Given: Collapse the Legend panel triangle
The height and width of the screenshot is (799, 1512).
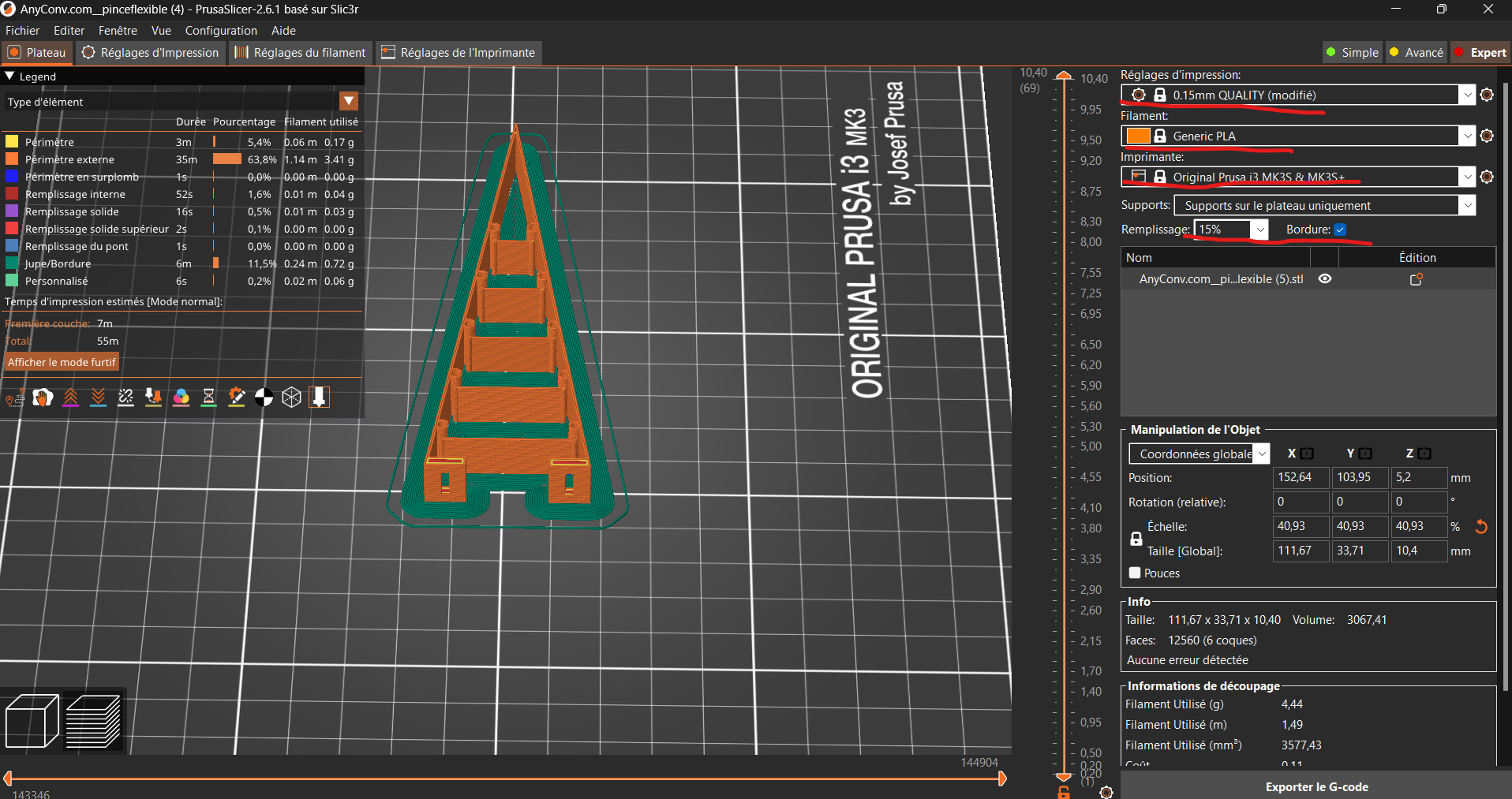Looking at the screenshot, I should click(x=10, y=77).
